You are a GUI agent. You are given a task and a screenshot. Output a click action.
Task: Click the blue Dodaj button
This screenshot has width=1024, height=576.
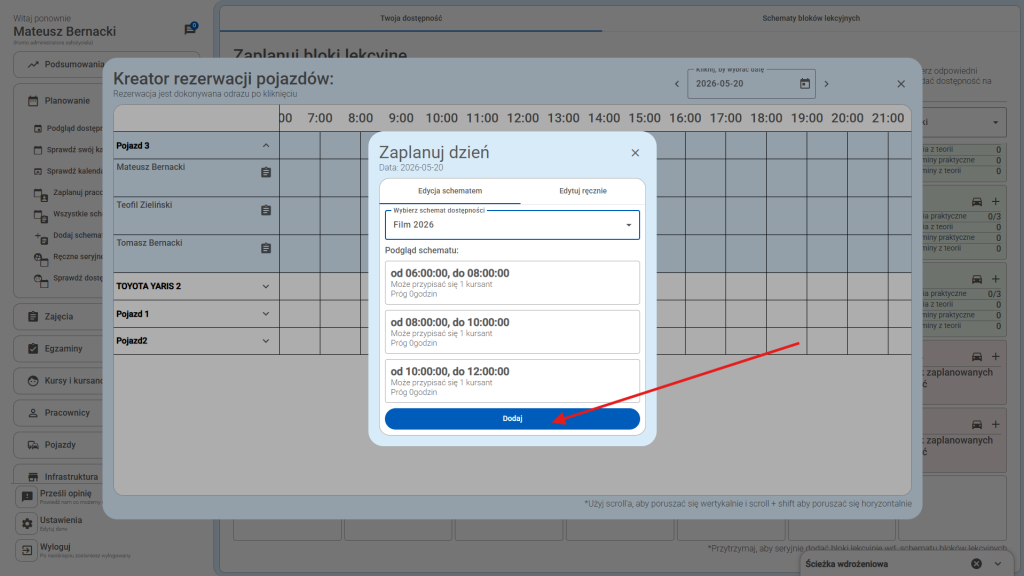[512, 419]
